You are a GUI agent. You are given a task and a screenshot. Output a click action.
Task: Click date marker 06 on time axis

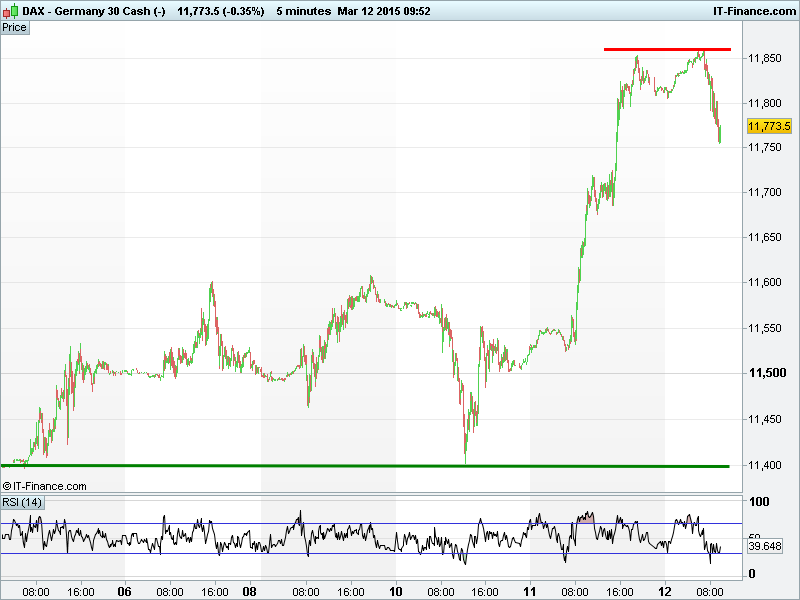pos(125,591)
